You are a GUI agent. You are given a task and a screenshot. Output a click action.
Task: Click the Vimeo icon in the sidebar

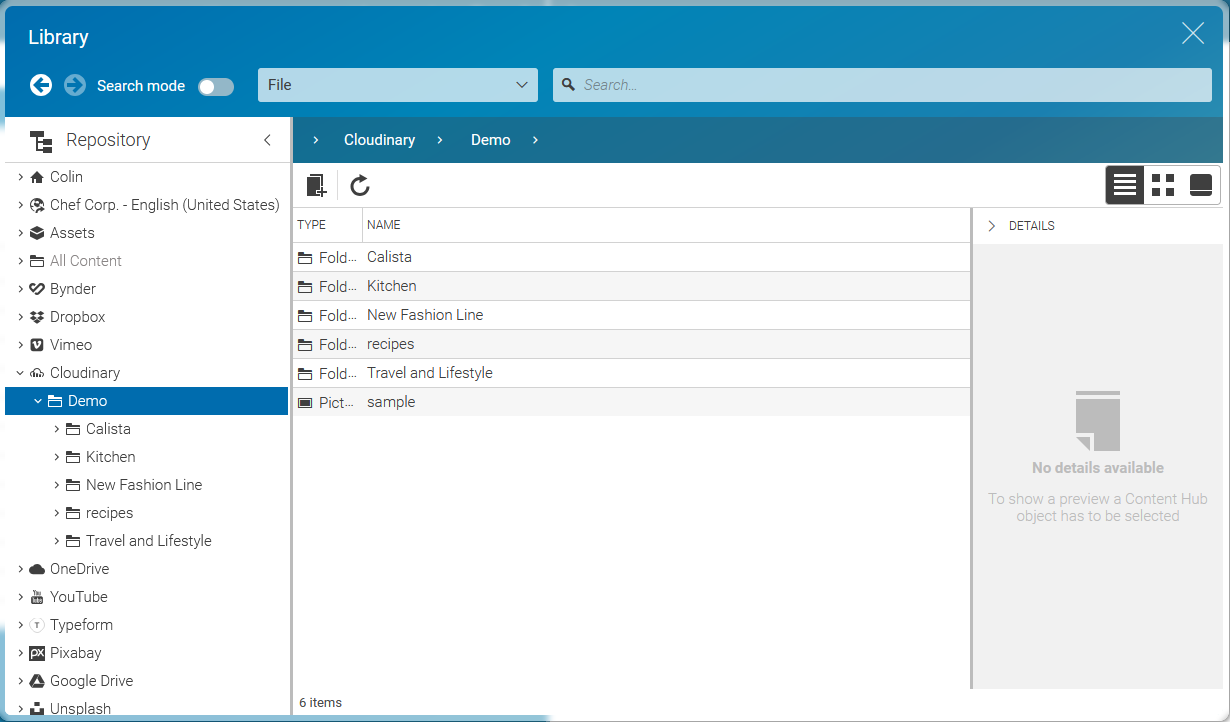click(x=37, y=344)
